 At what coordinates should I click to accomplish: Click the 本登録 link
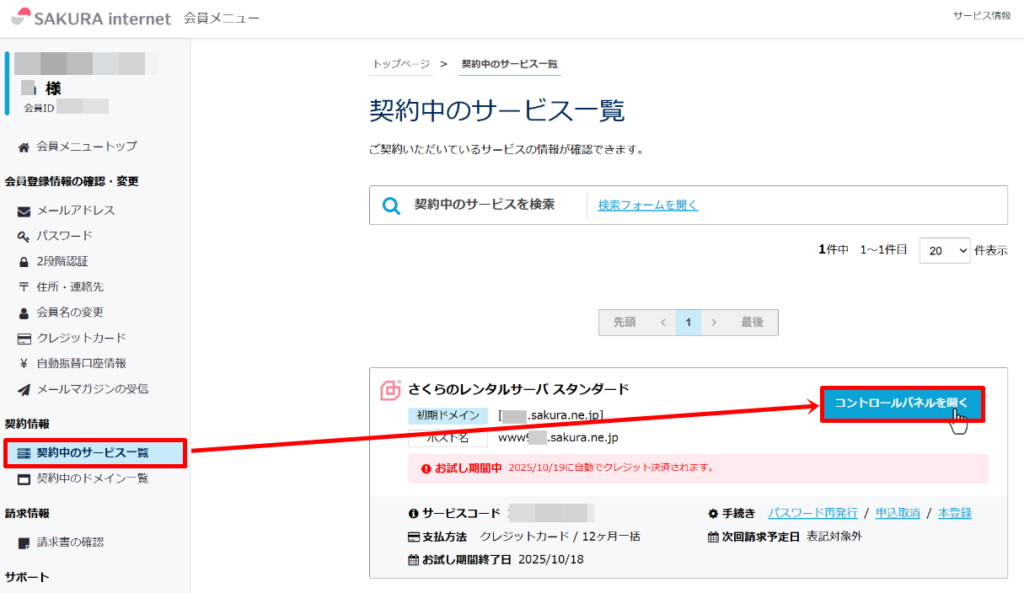[x=954, y=513]
